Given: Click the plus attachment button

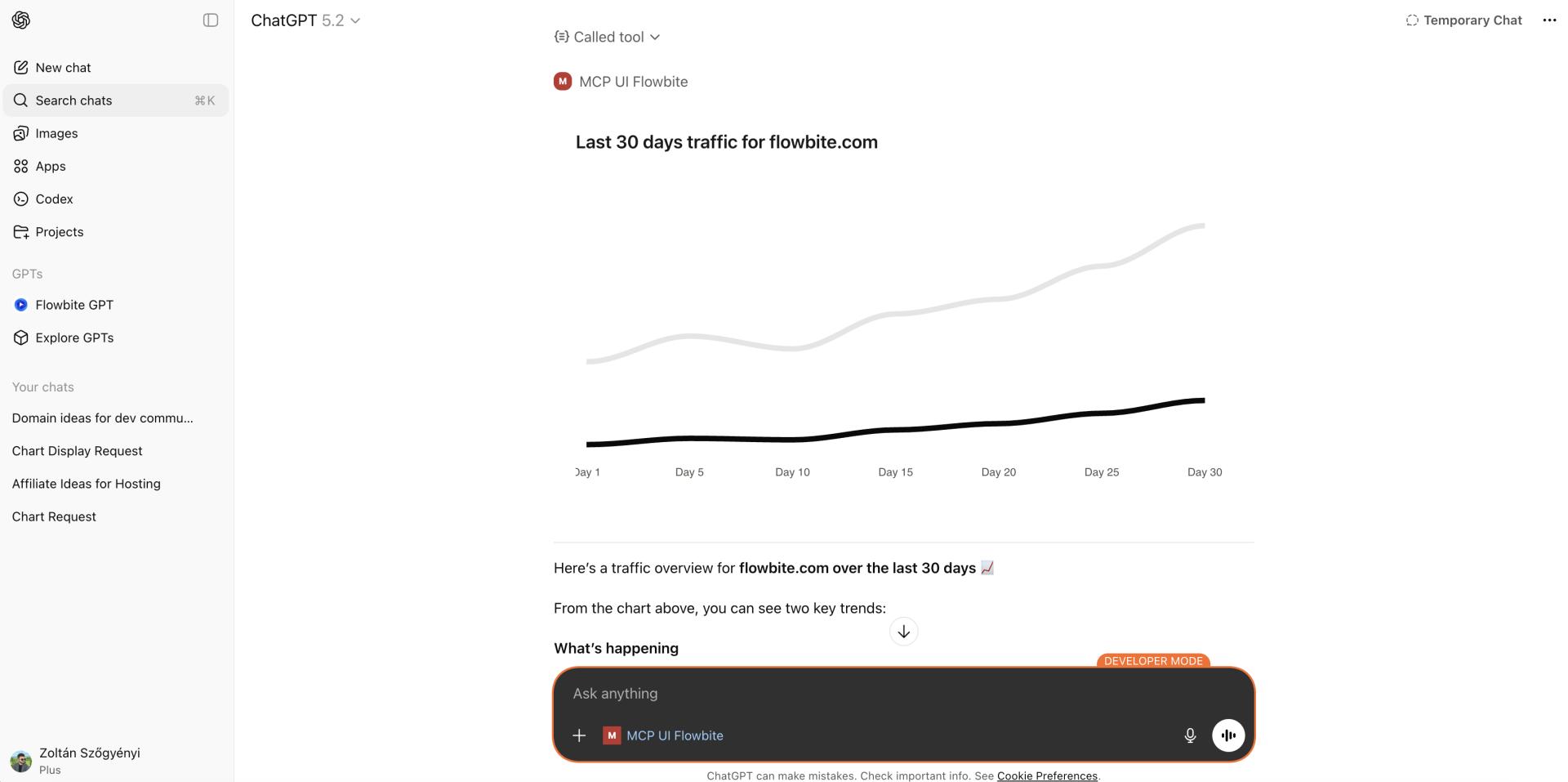Looking at the screenshot, I should click(579, 735).
